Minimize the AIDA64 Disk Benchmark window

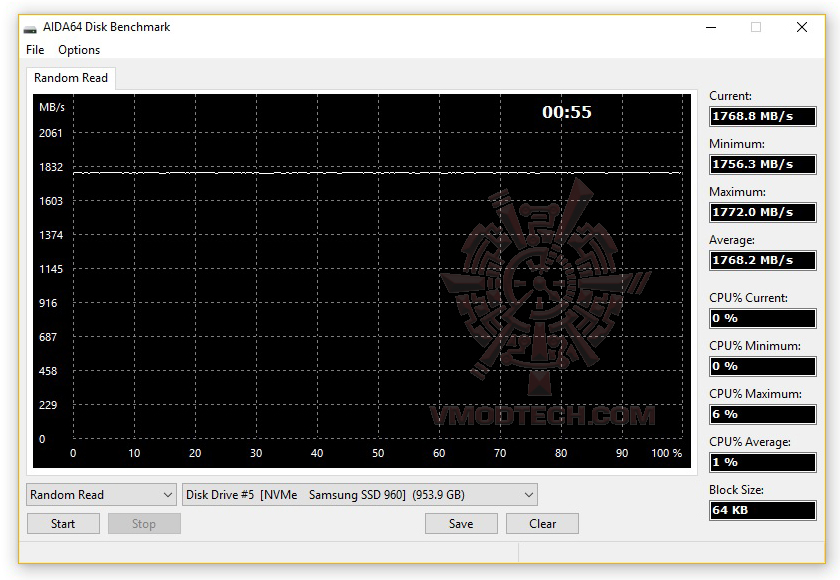coord(711,27)
